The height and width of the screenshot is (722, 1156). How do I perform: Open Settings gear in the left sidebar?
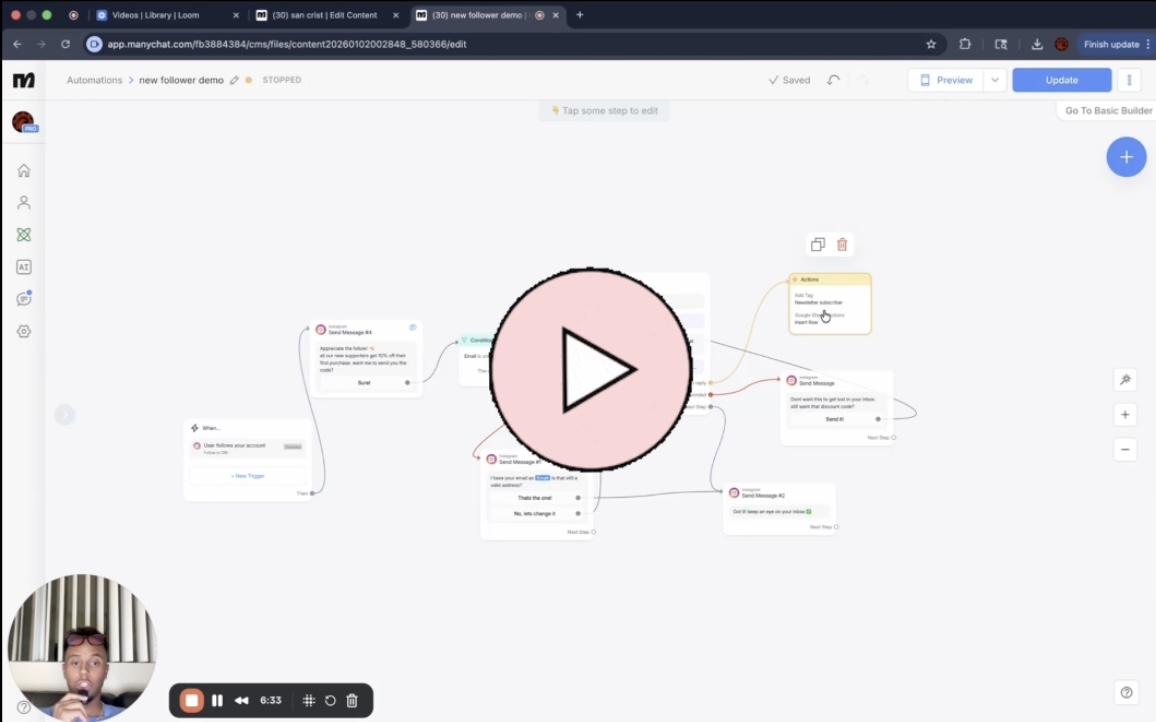point(24,331)
